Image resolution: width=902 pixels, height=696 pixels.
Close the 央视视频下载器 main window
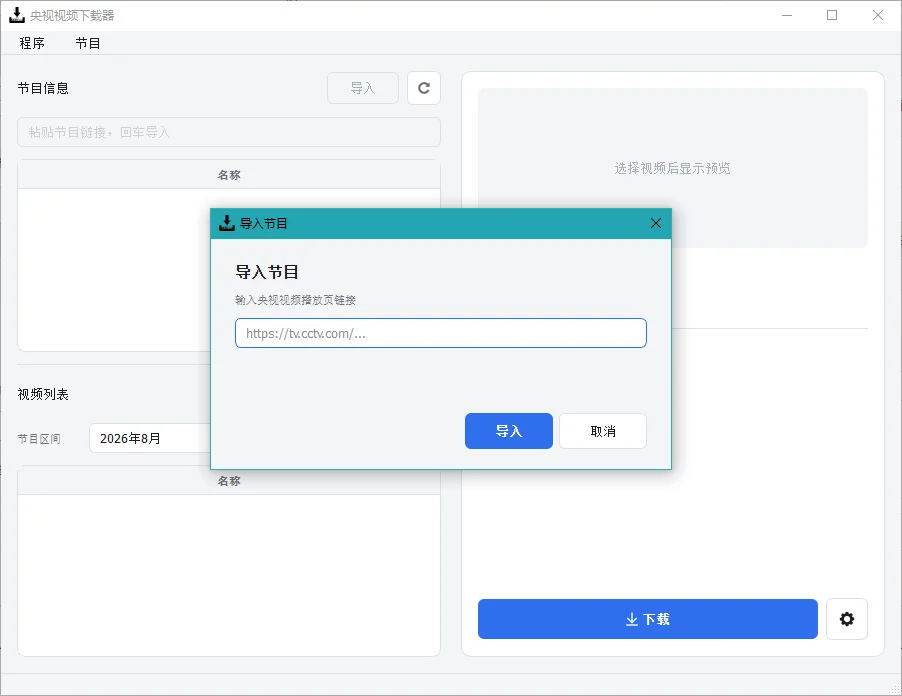tap(878, 15)
